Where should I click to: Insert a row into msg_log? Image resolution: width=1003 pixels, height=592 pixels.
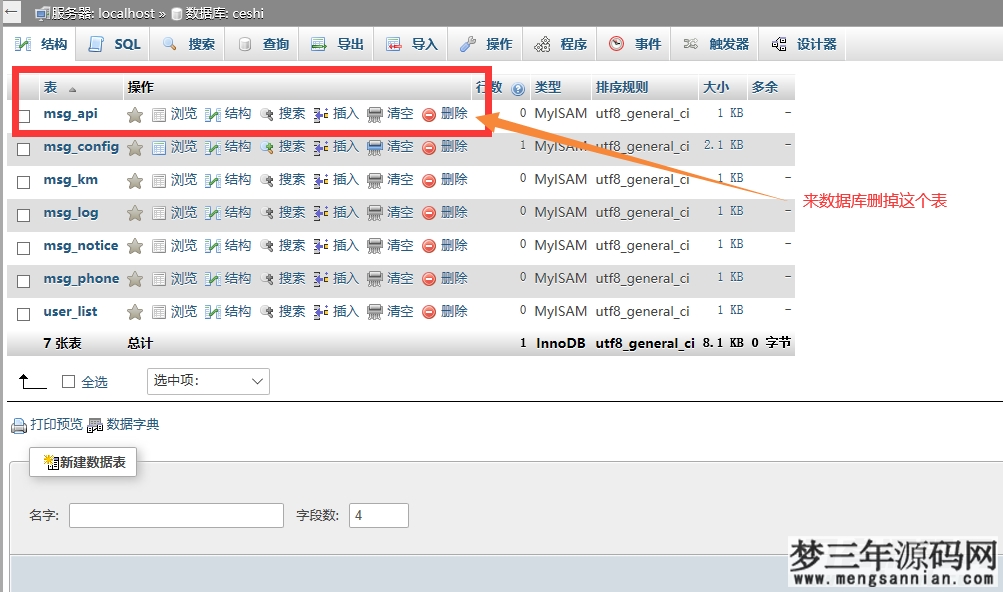[x=344, y=212]
